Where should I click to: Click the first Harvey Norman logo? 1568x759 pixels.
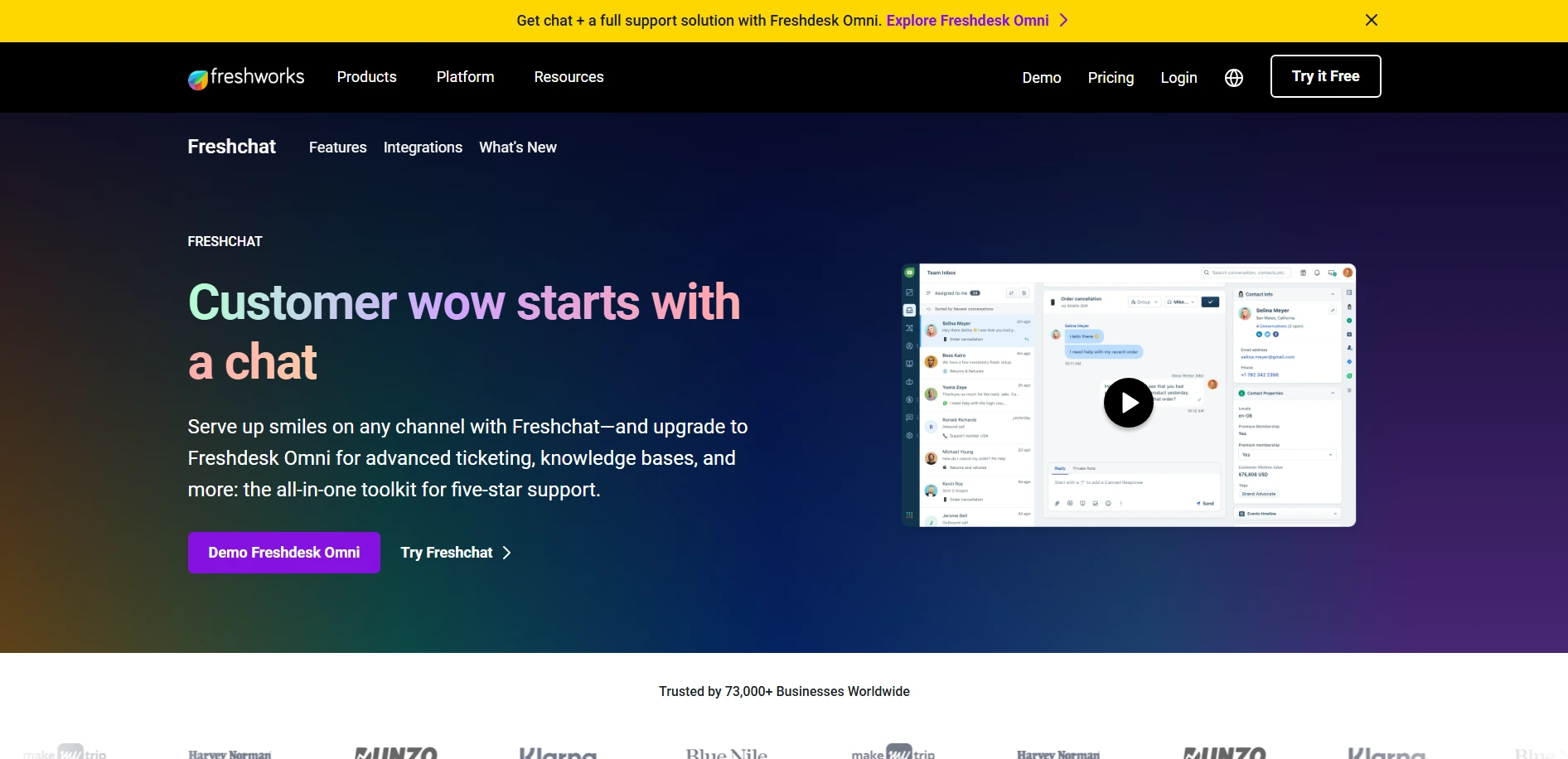pos(230,753)
